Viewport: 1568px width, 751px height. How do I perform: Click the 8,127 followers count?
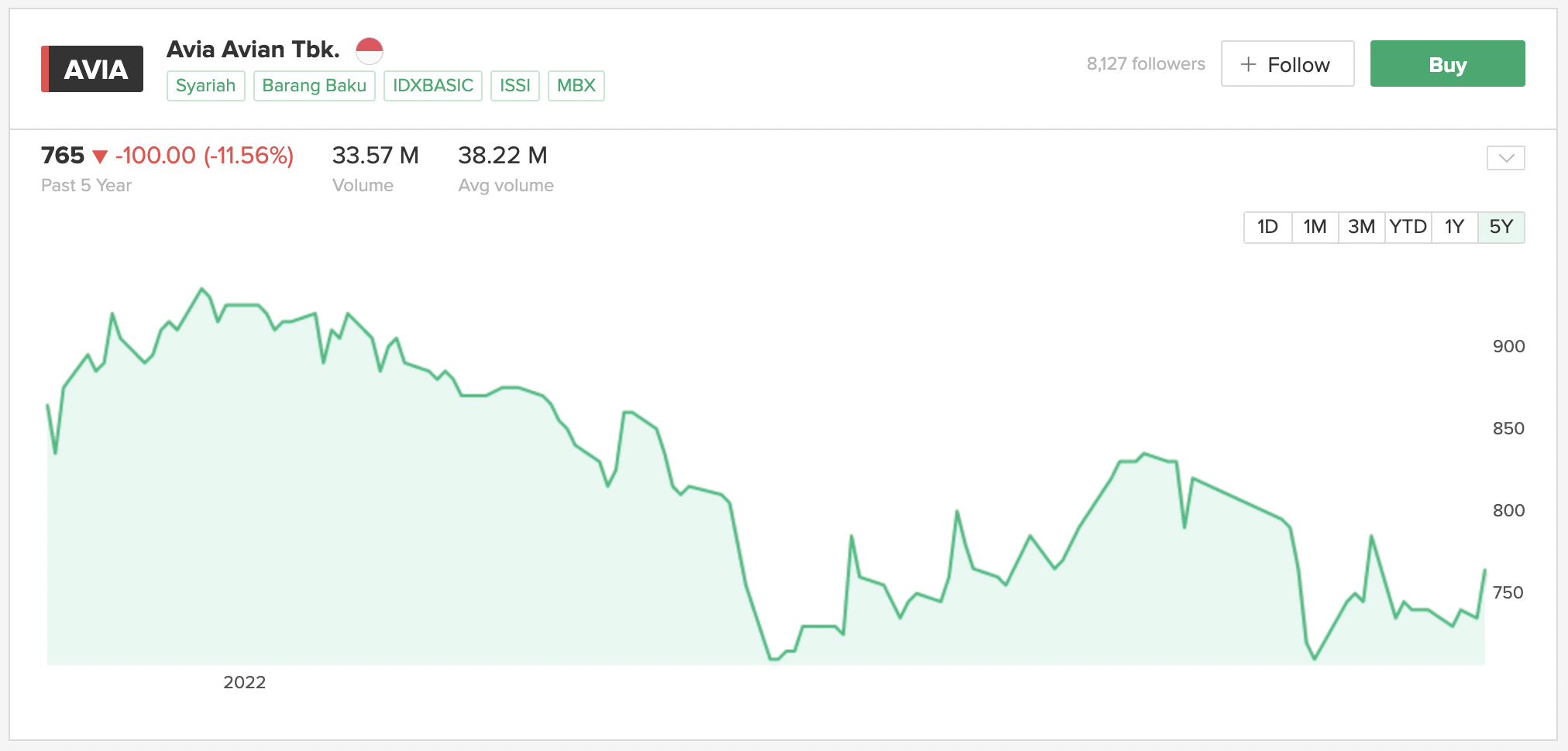1146,63
